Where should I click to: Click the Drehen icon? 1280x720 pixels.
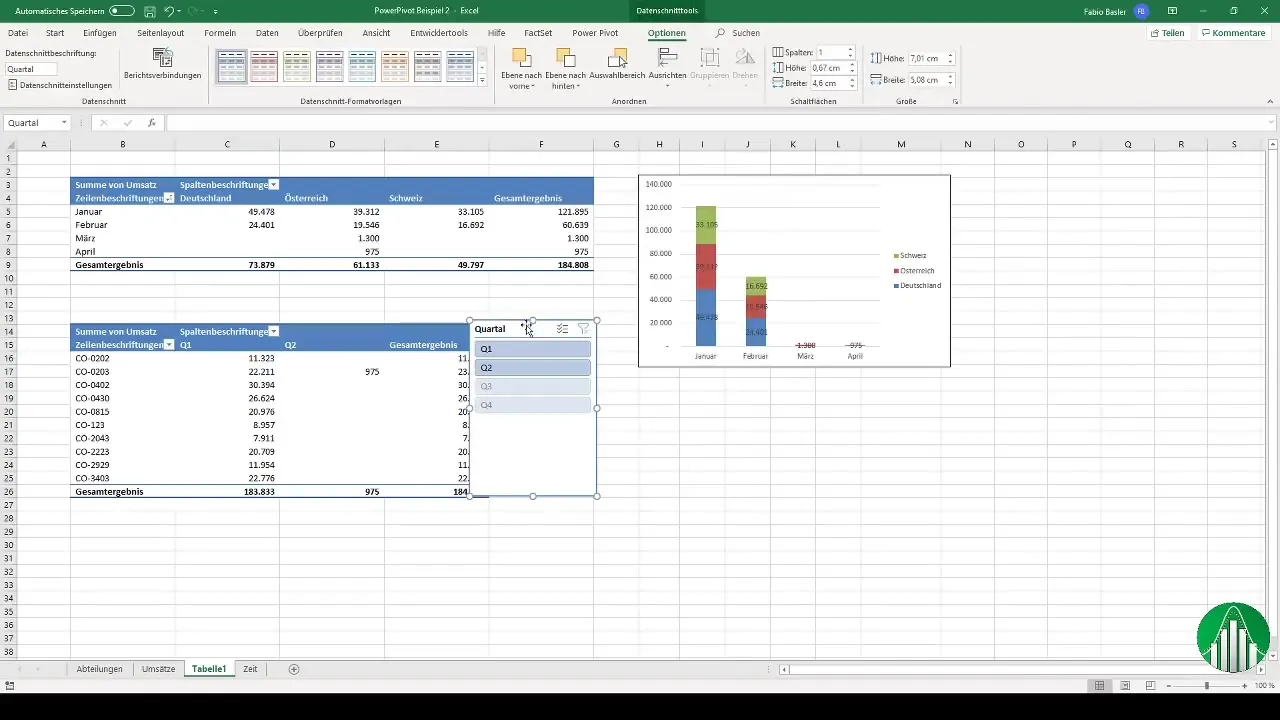pos(745,59)
